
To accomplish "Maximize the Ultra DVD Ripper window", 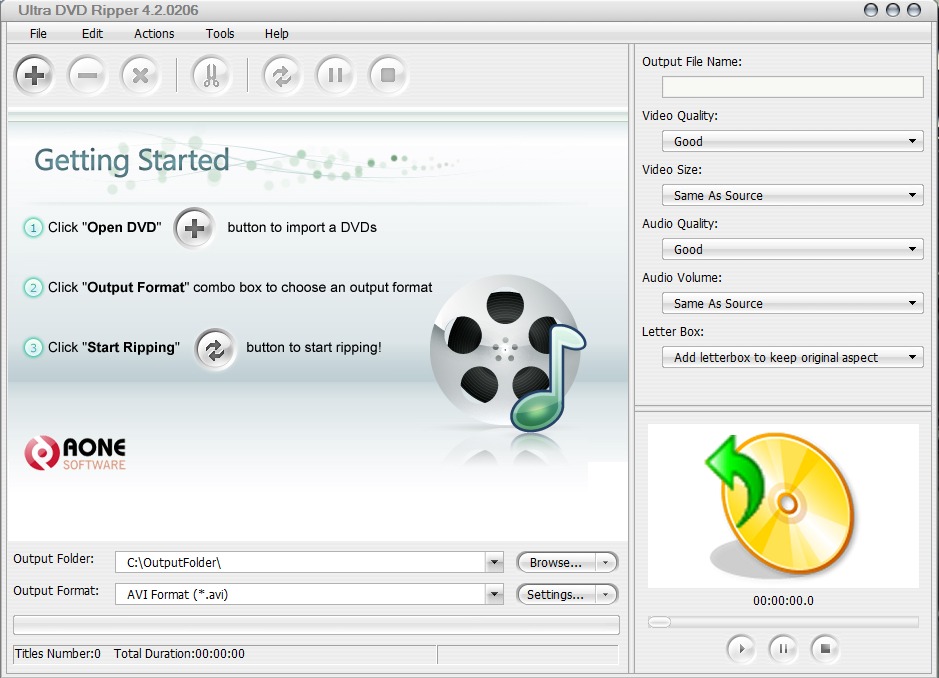I will coord(893,10).
